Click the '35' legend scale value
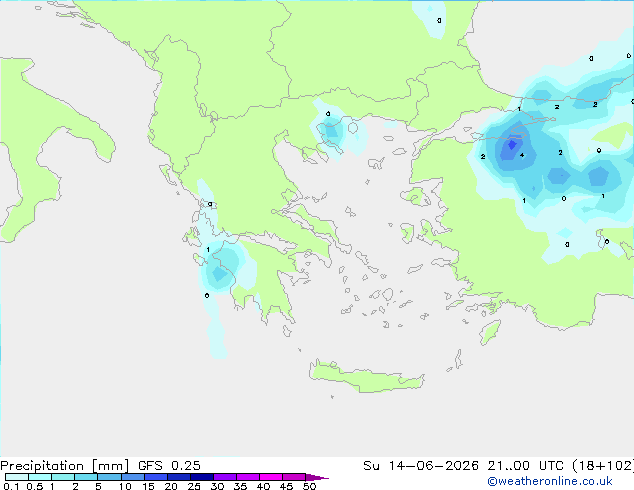 (x=240, y=486)
